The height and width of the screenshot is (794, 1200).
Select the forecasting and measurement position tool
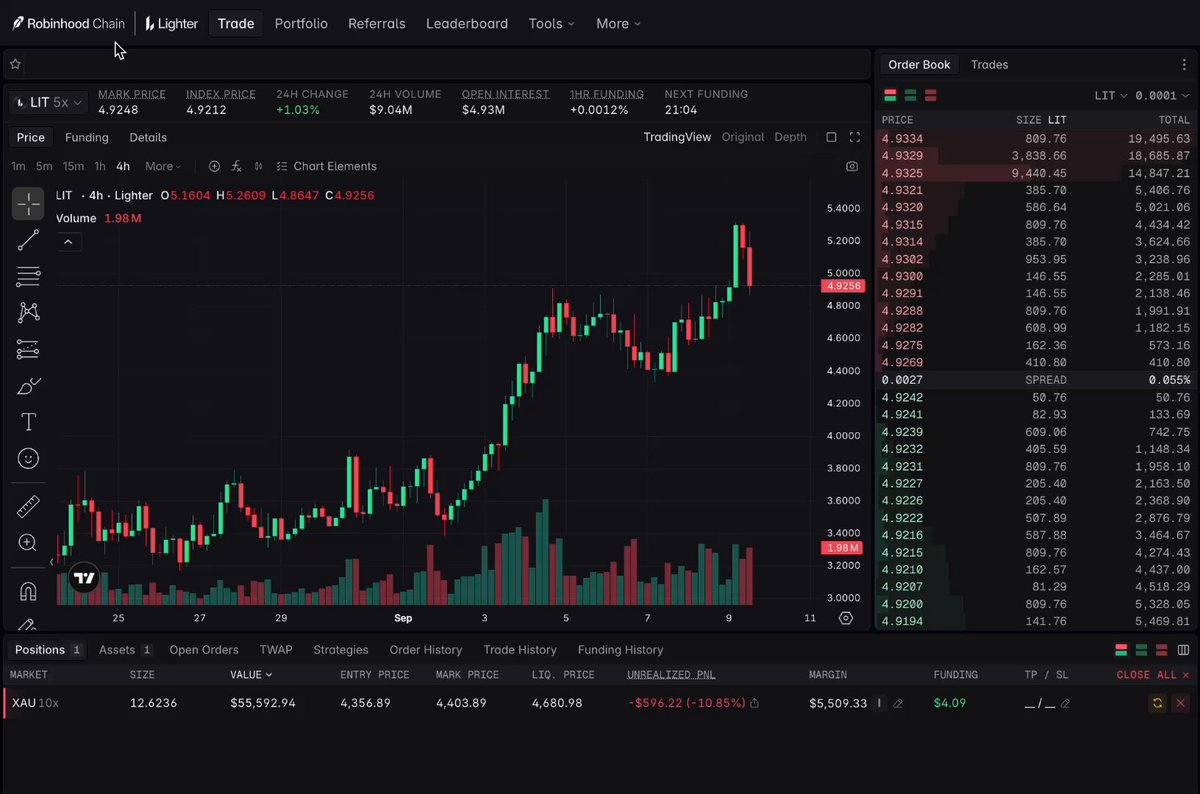[28, 349]
